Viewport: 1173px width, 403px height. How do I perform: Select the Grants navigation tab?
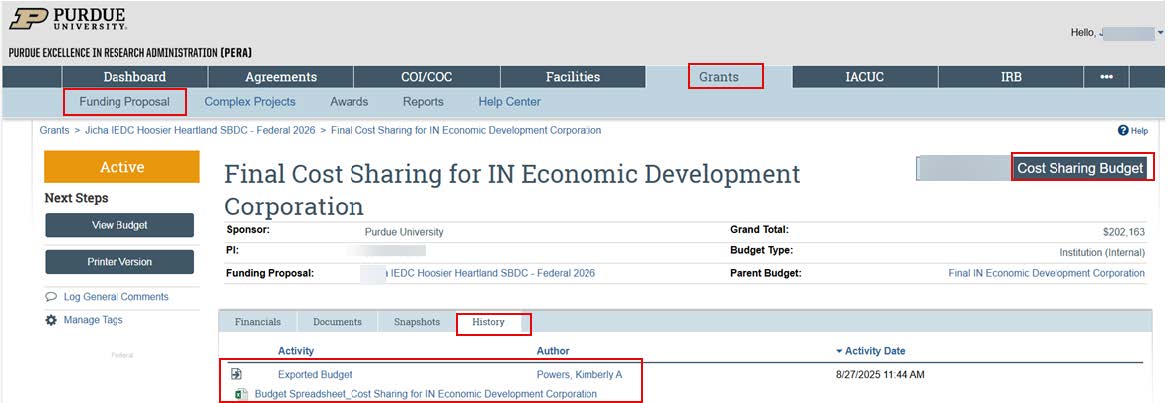click(x=718, y=77)
